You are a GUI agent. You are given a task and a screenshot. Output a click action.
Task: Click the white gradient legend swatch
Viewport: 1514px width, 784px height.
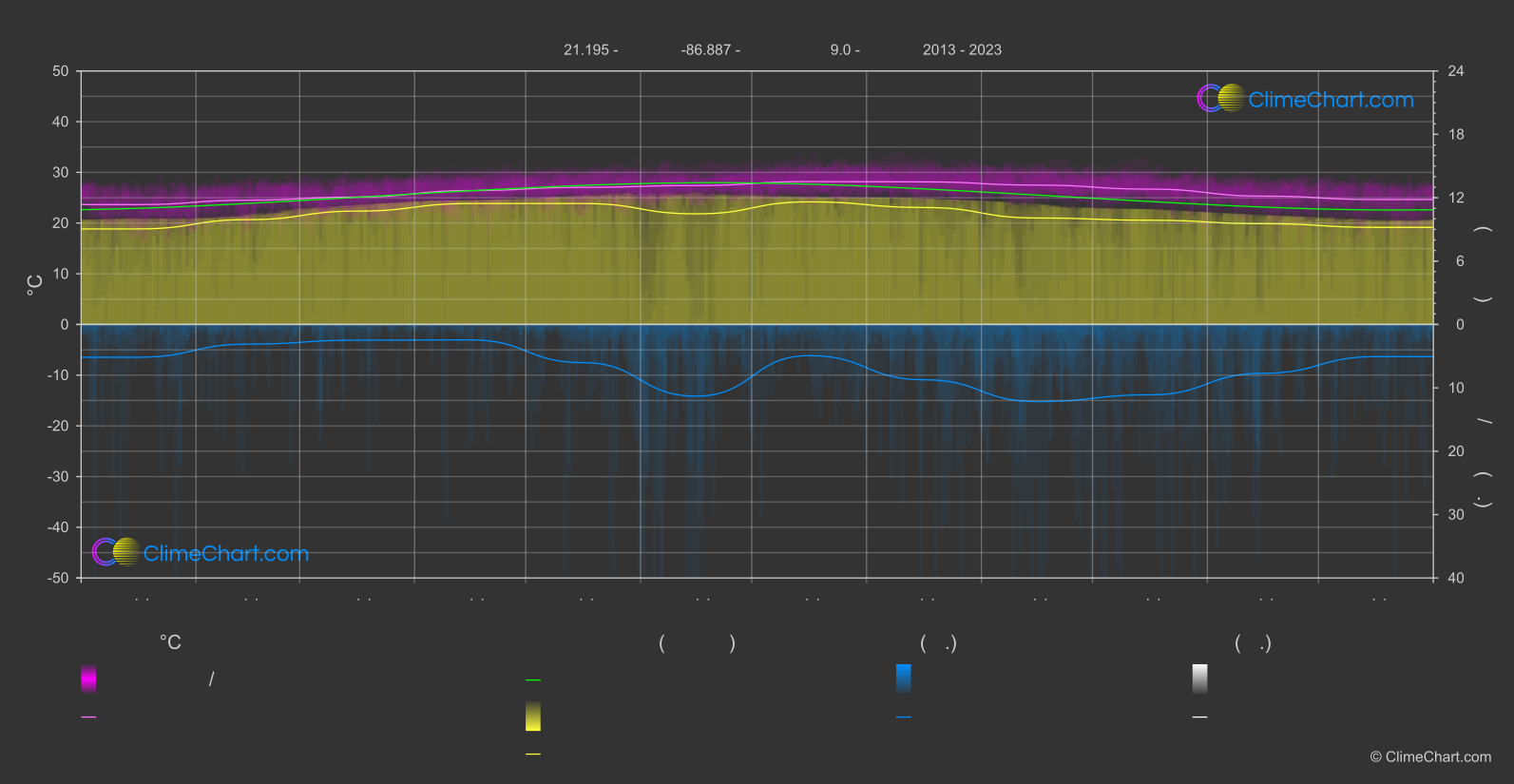[1200, 679]
